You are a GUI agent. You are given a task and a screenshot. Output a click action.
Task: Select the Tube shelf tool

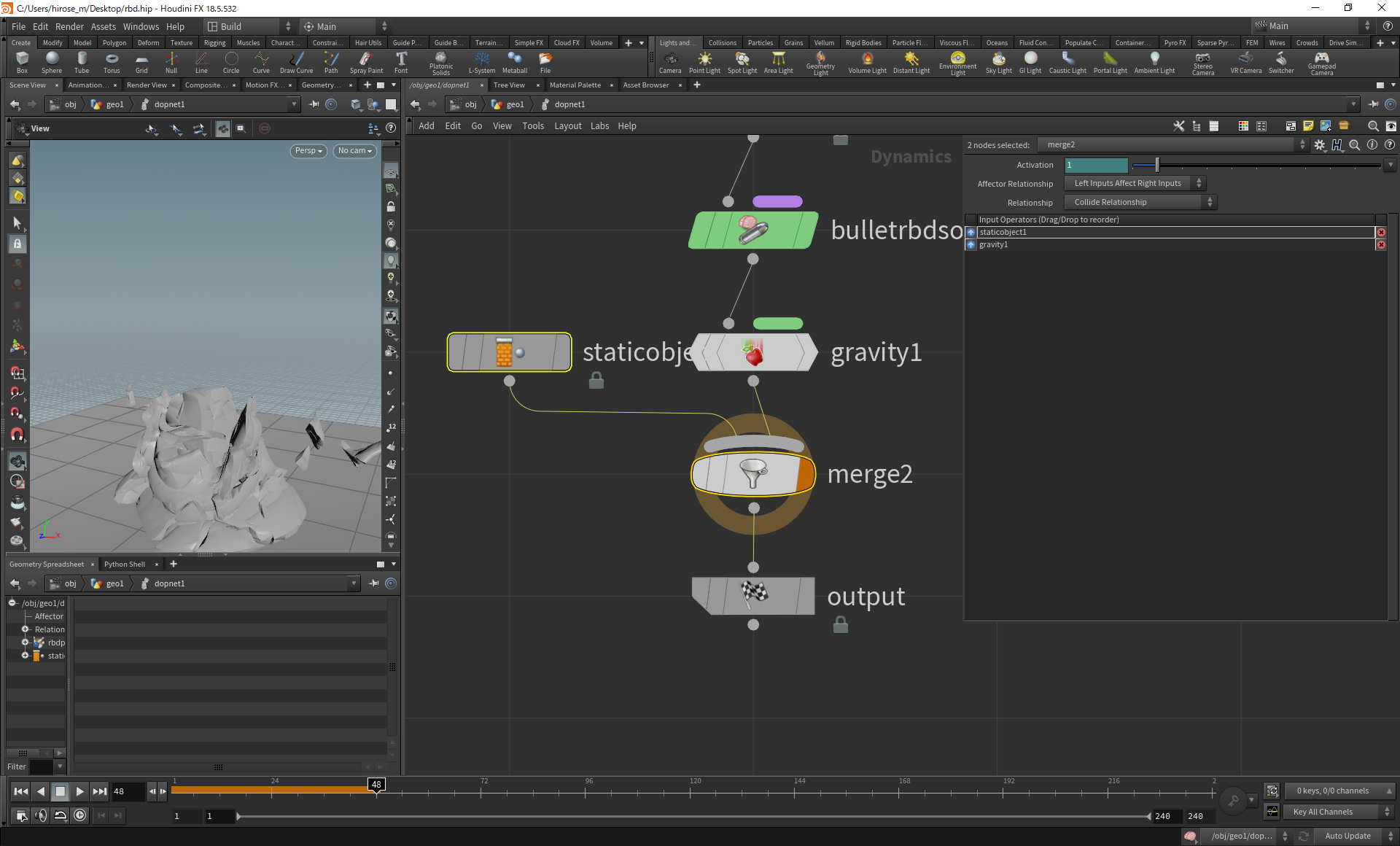[x=82, y=63]
